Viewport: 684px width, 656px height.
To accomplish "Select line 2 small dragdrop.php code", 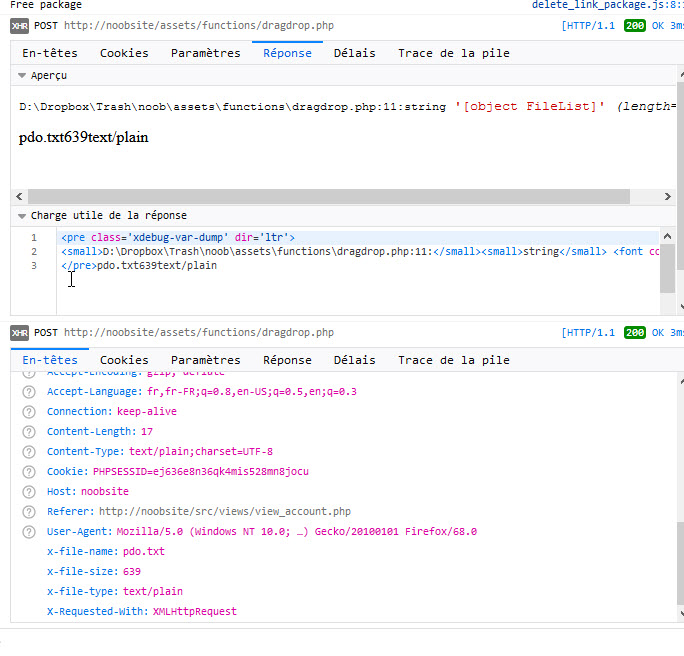I will (x=360, y=252).
